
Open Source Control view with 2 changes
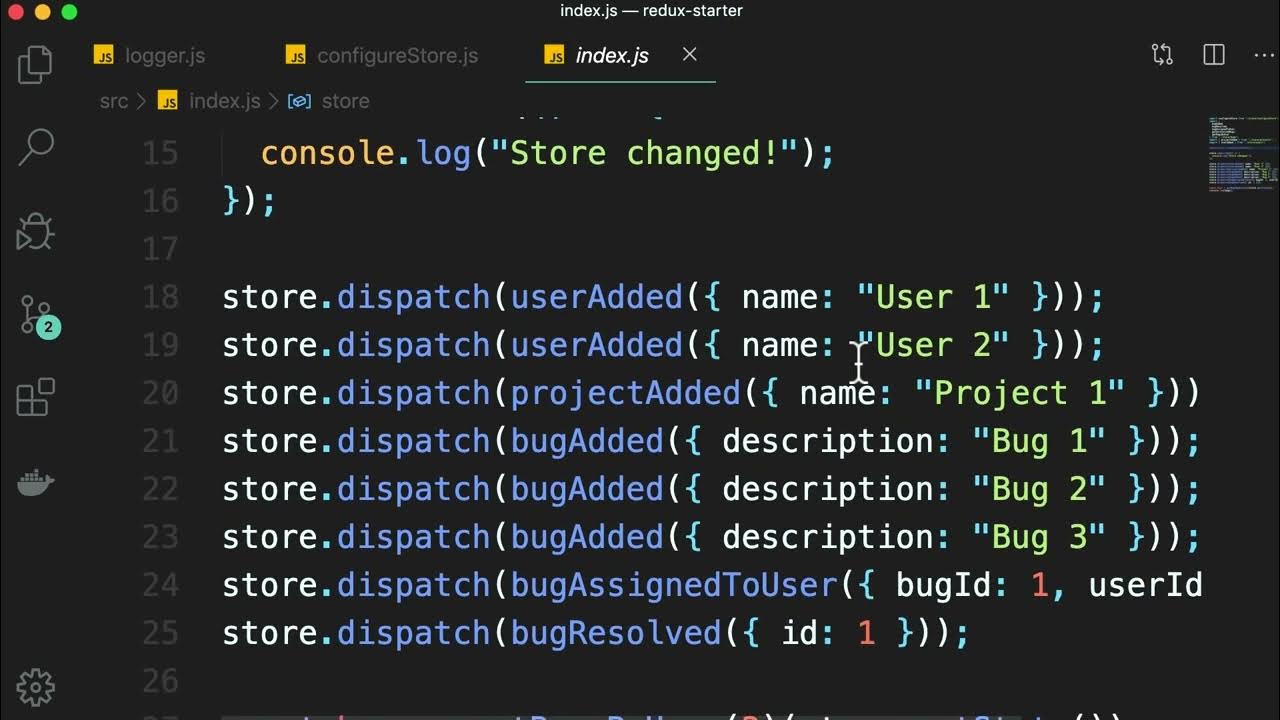pyautogui.click(x=38, y=316)
